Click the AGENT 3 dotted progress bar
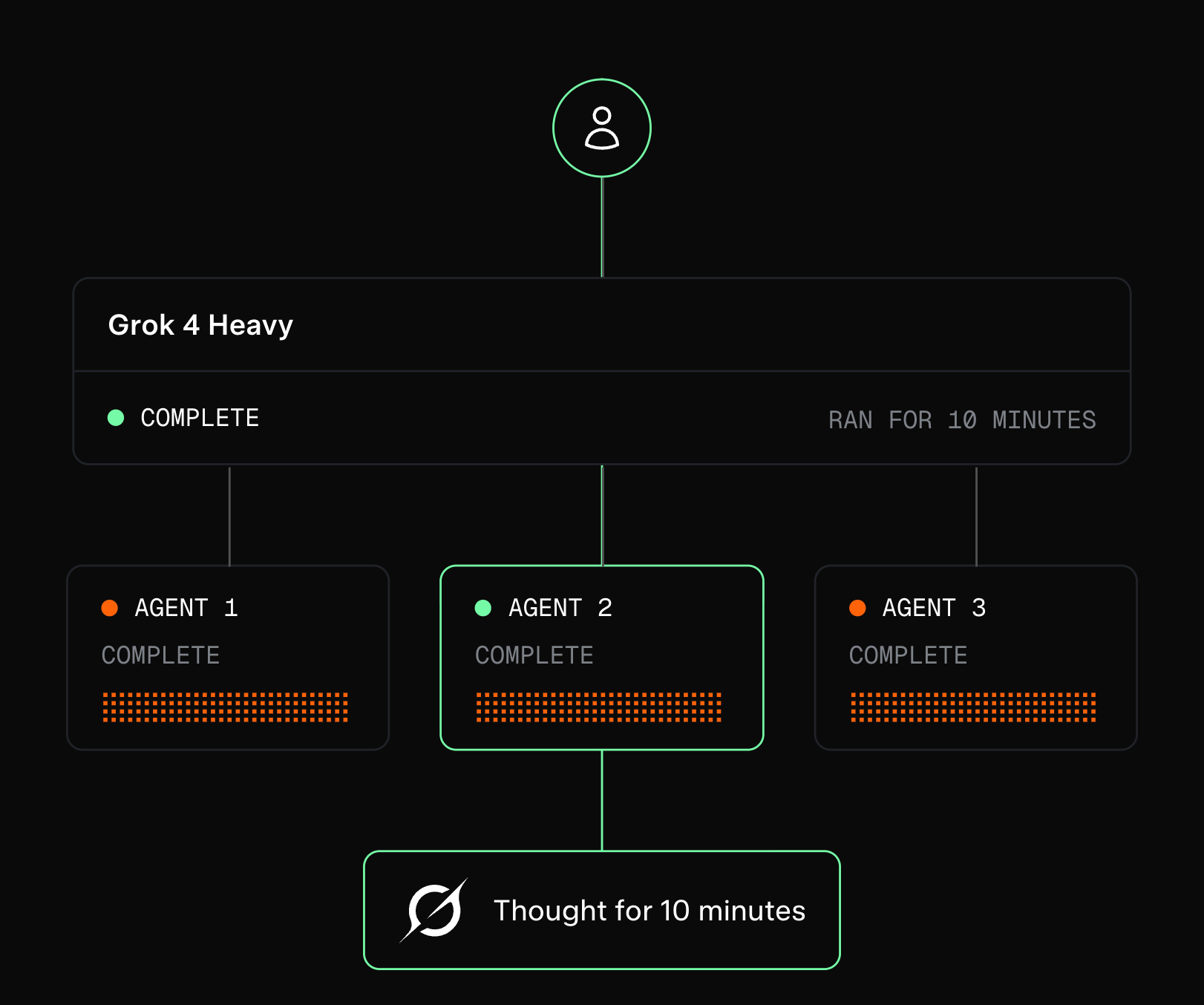 (x=973, y=707)
